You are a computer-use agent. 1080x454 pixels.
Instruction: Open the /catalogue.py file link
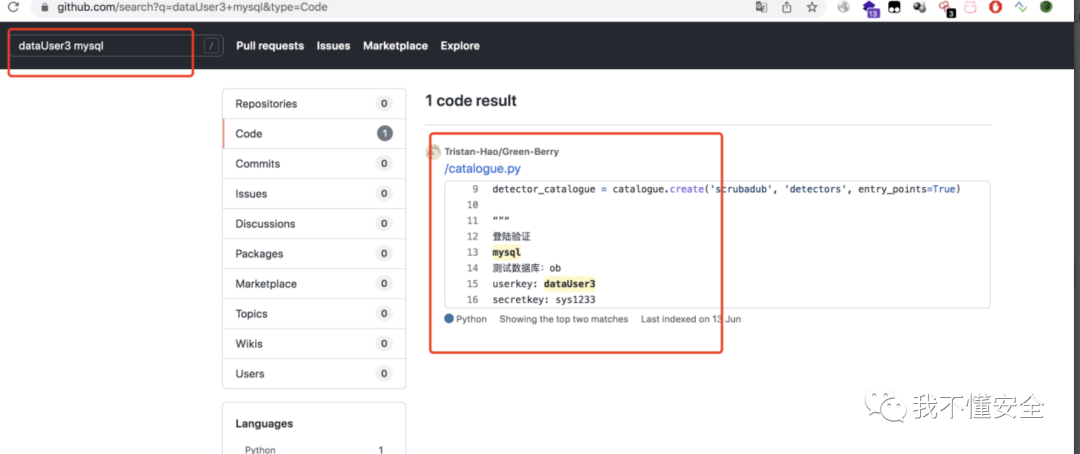tap(482, 169)
